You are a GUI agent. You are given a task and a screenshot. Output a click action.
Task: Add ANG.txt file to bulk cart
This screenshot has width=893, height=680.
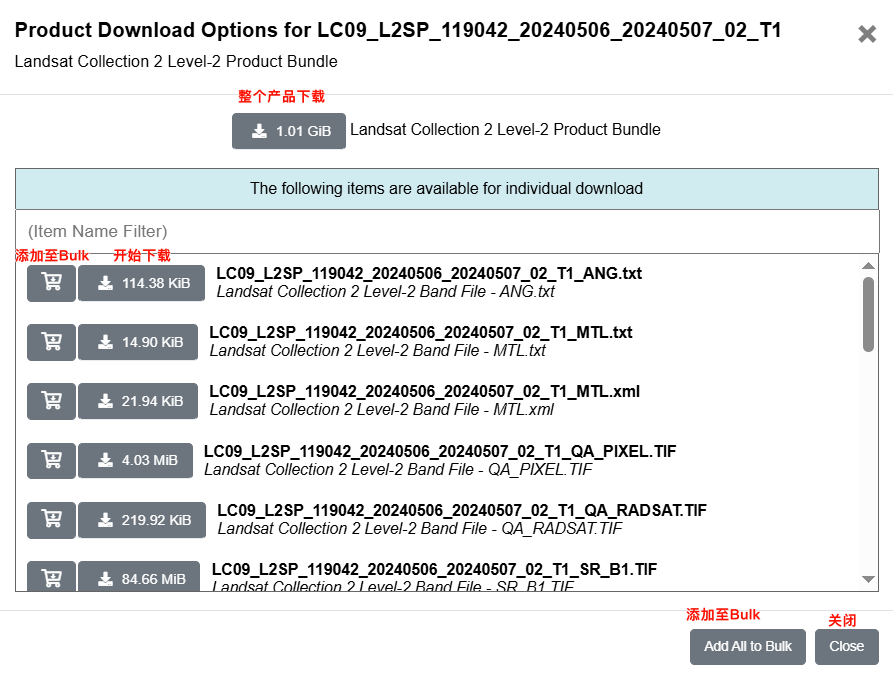(x=51, y=283)
